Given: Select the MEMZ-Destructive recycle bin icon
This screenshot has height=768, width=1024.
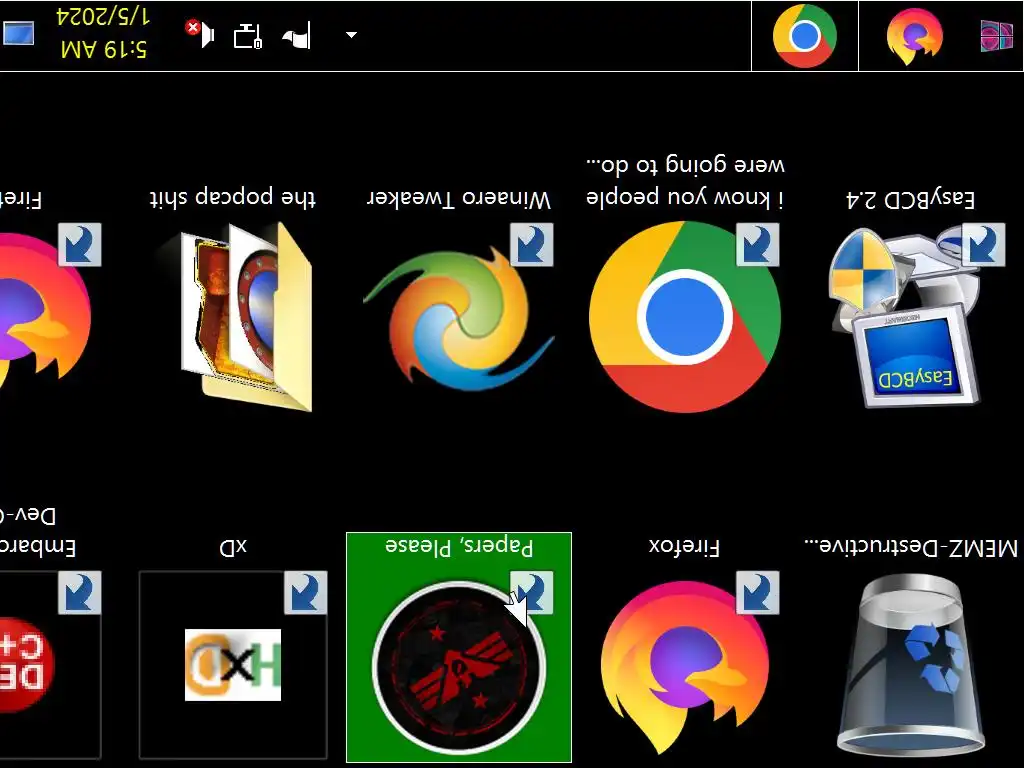Looking at the screenshot, I should [910, 665].
